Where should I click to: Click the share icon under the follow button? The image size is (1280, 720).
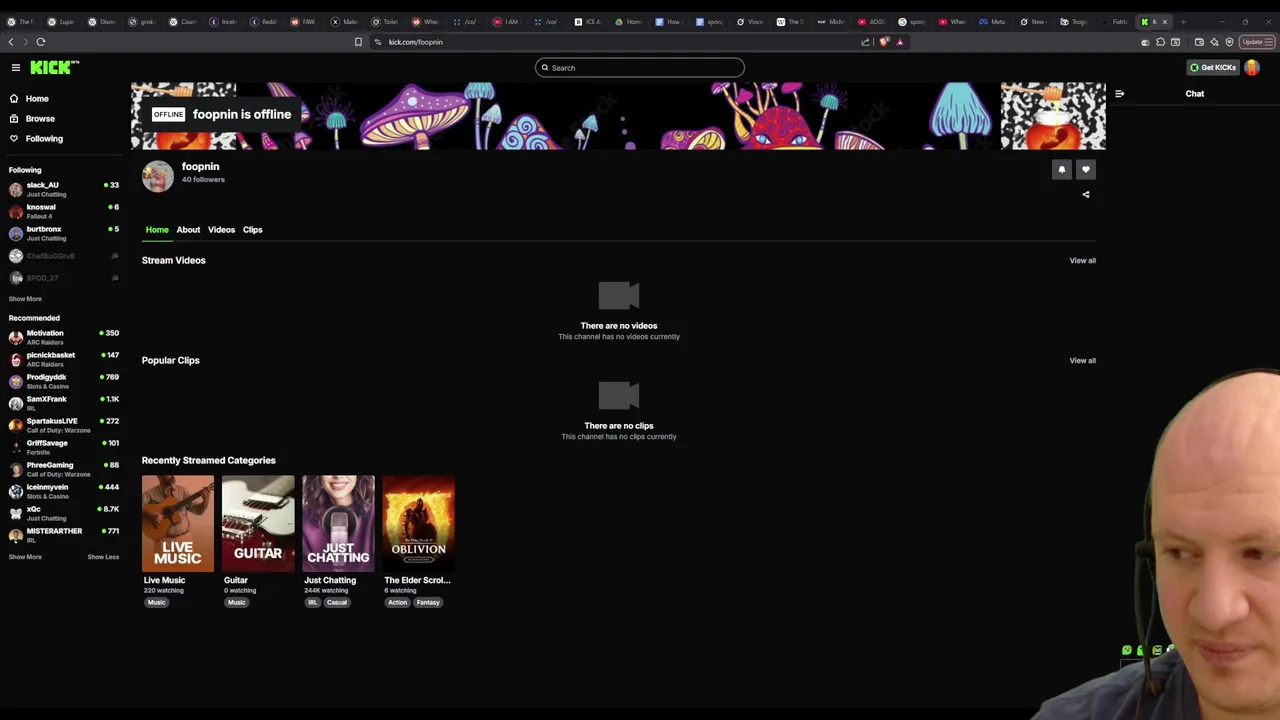click(1086, 195)
